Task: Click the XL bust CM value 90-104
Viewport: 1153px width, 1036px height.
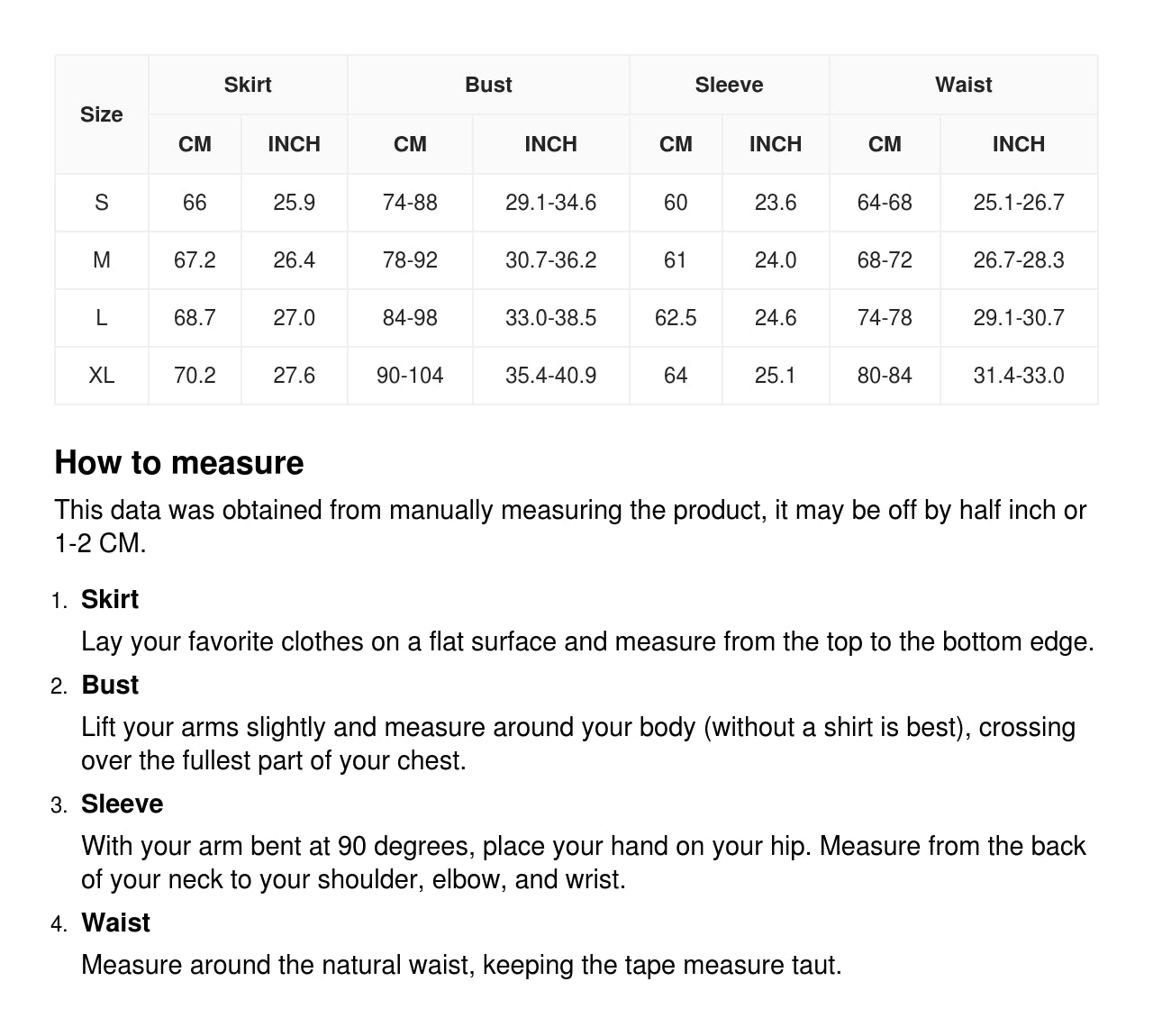Action: pos(410,376)
